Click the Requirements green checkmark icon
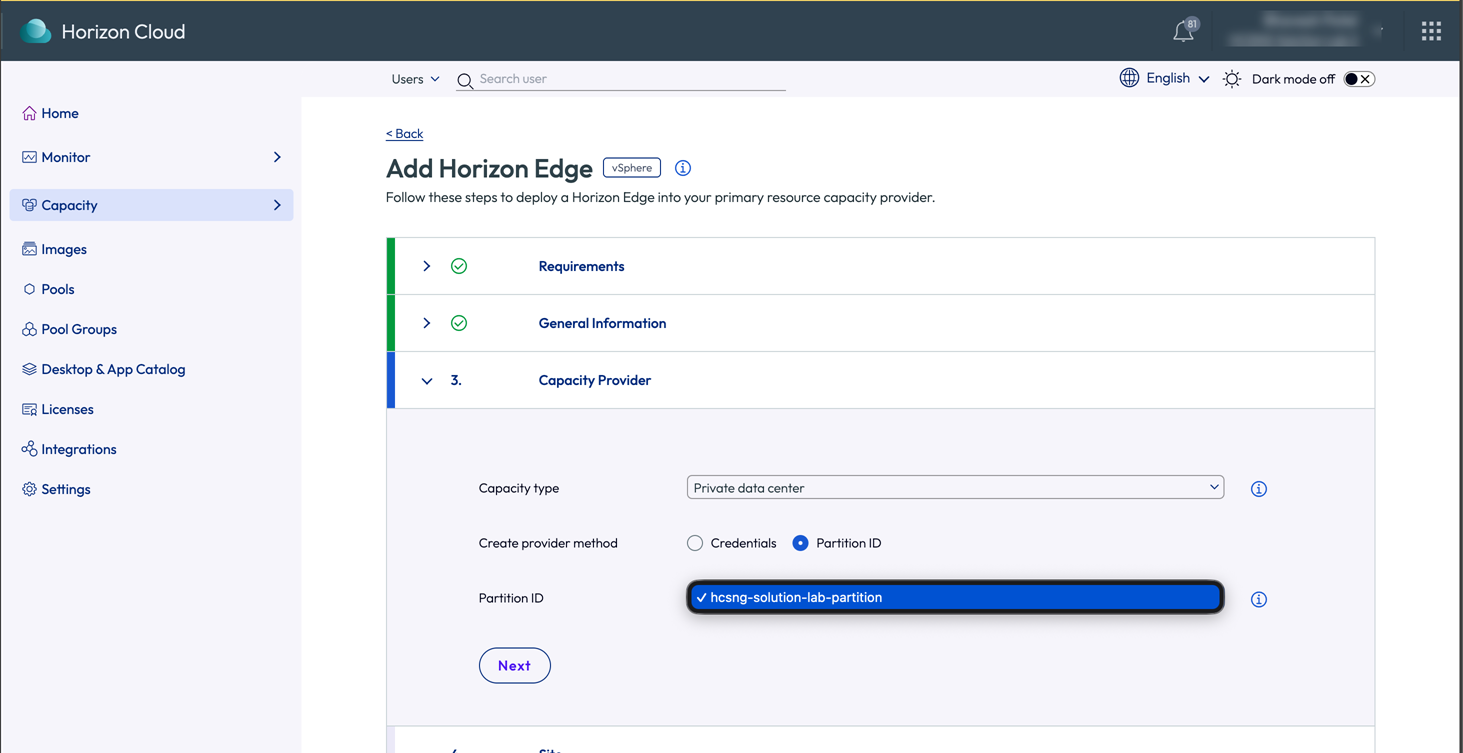Viewport: 1463px width, 753px height. click(x=459, y=266)
